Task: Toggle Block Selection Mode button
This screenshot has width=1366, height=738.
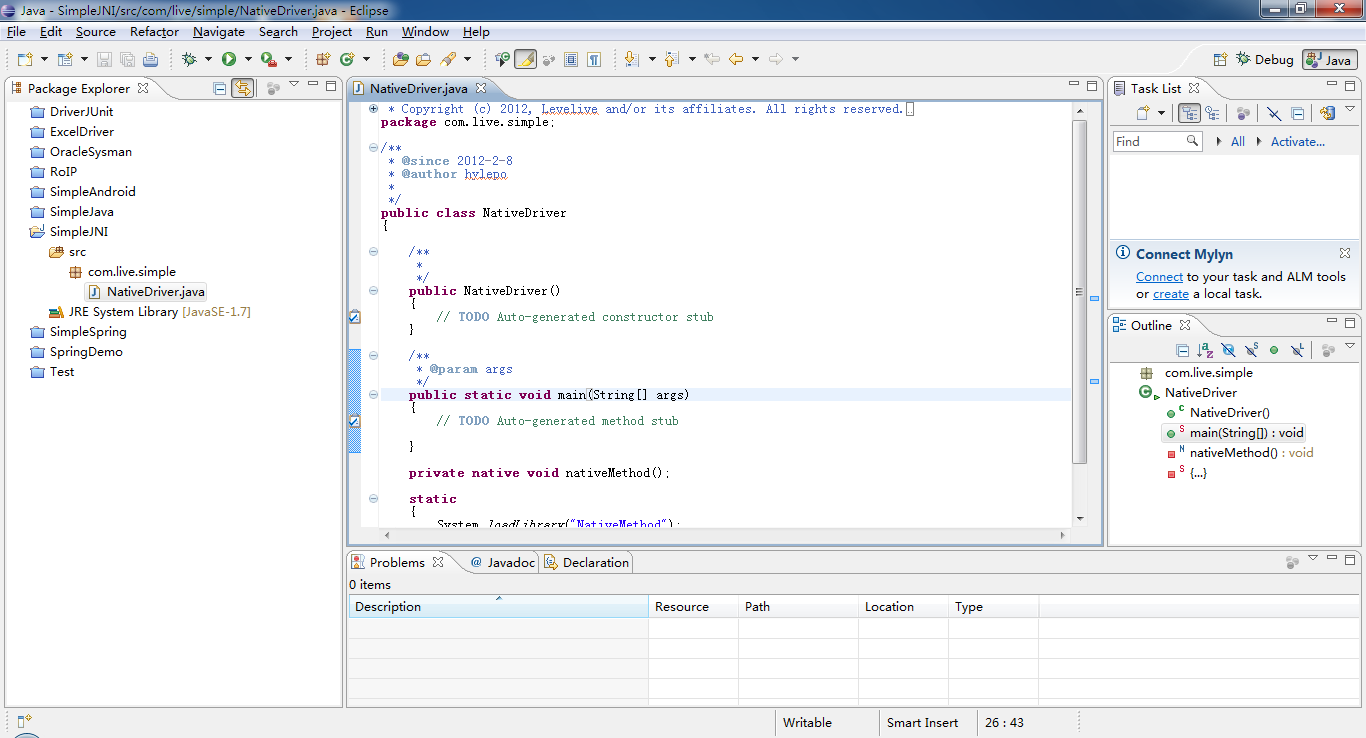Action: [x=571, y=60]
